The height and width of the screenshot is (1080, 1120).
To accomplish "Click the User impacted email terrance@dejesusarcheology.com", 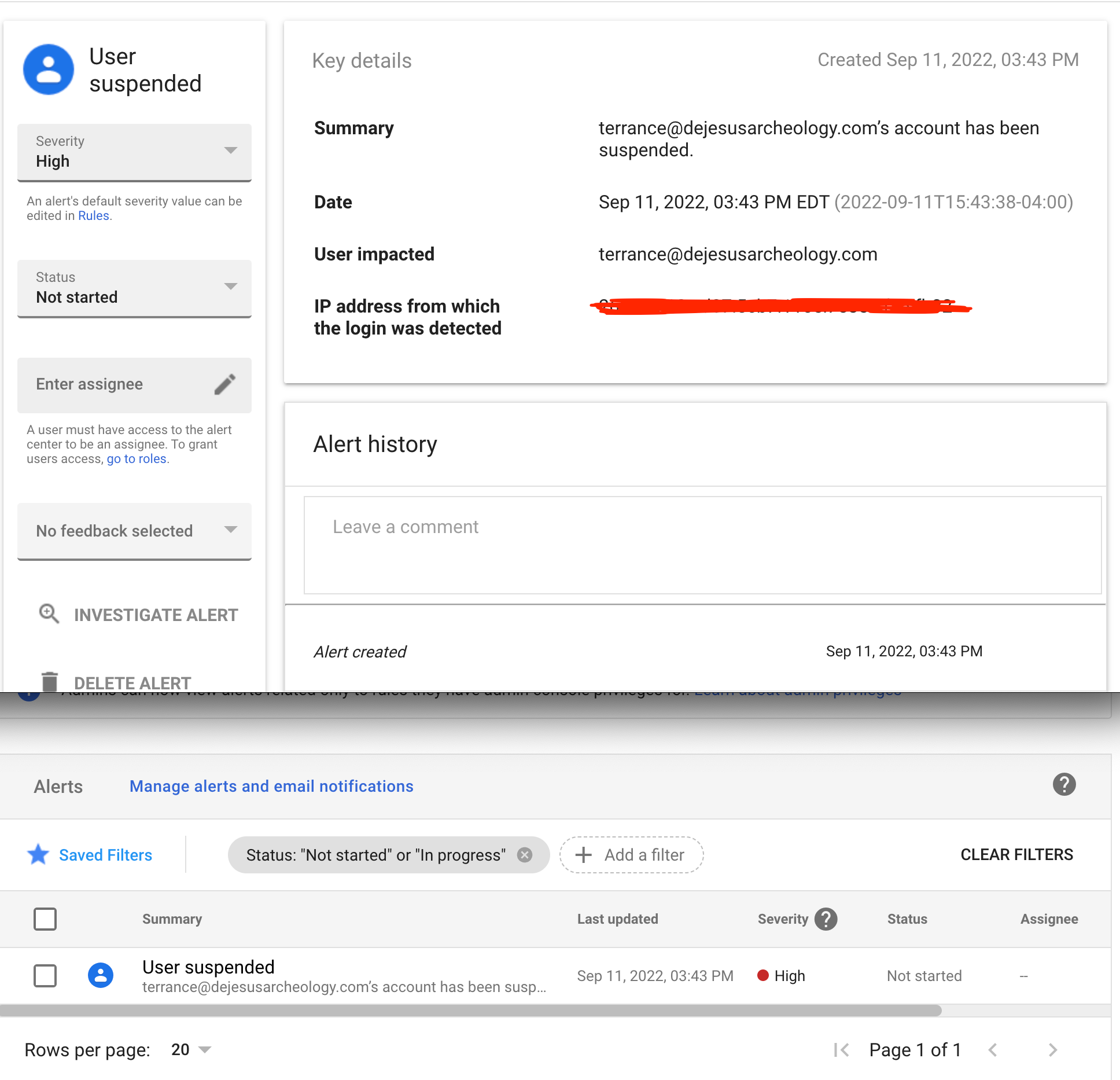I will pos(738,254).
